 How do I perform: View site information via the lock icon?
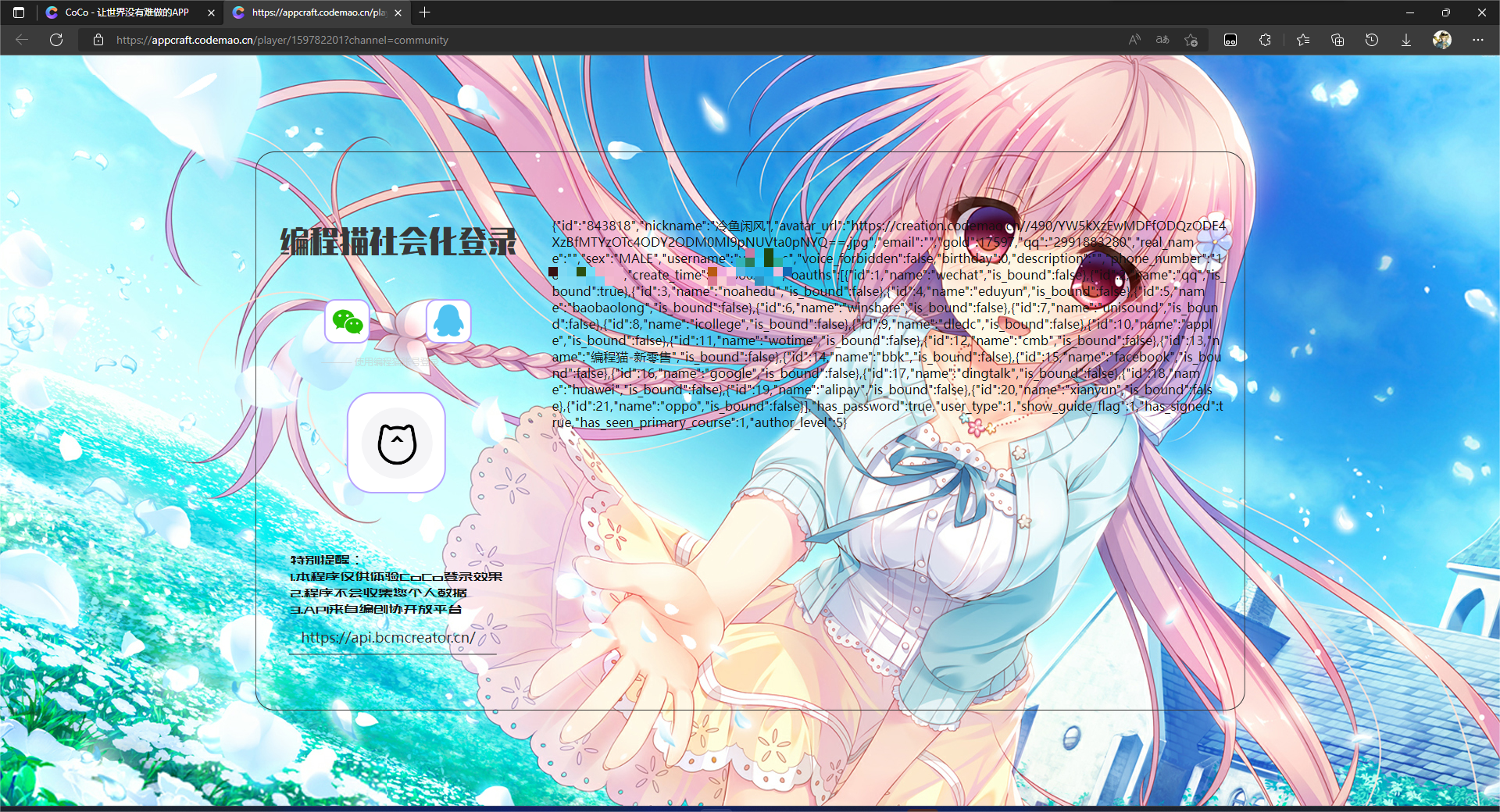(98, 40)
